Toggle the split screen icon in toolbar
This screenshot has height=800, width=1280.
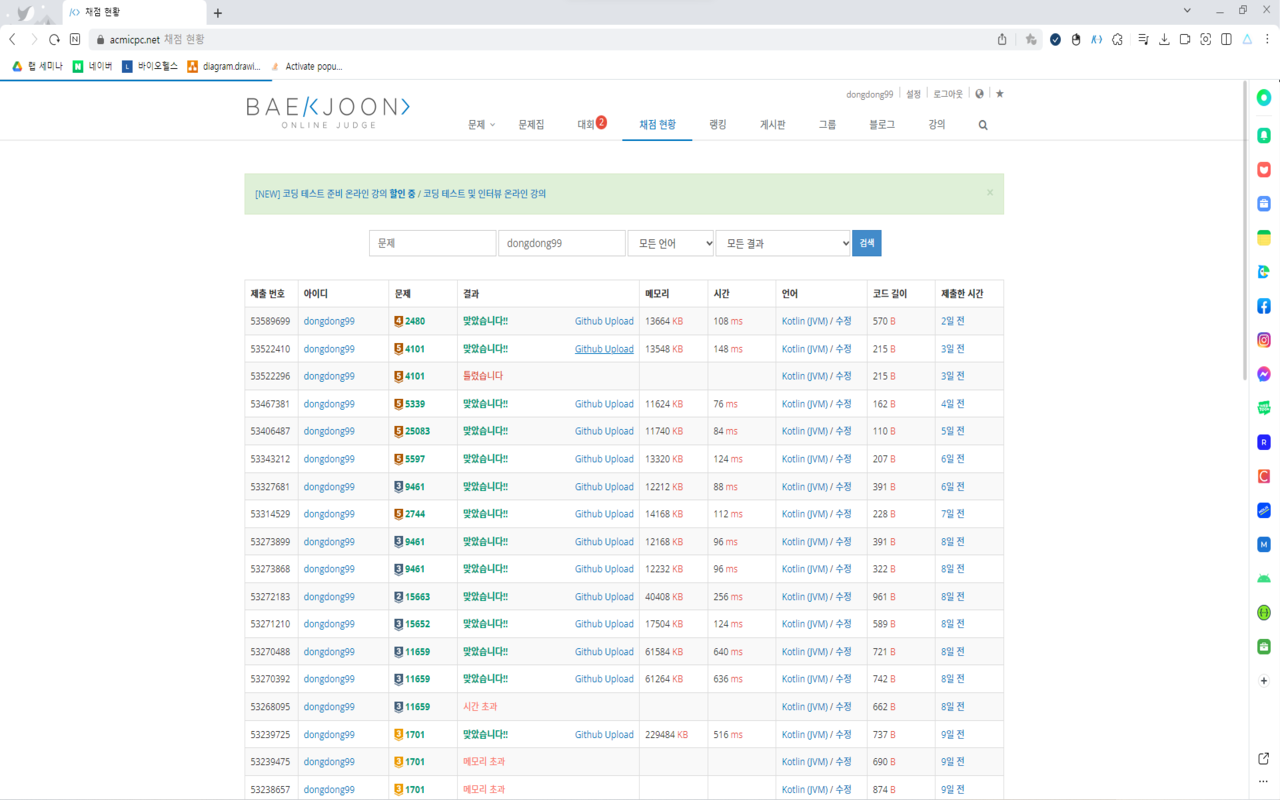click(x=1226, y=38)
